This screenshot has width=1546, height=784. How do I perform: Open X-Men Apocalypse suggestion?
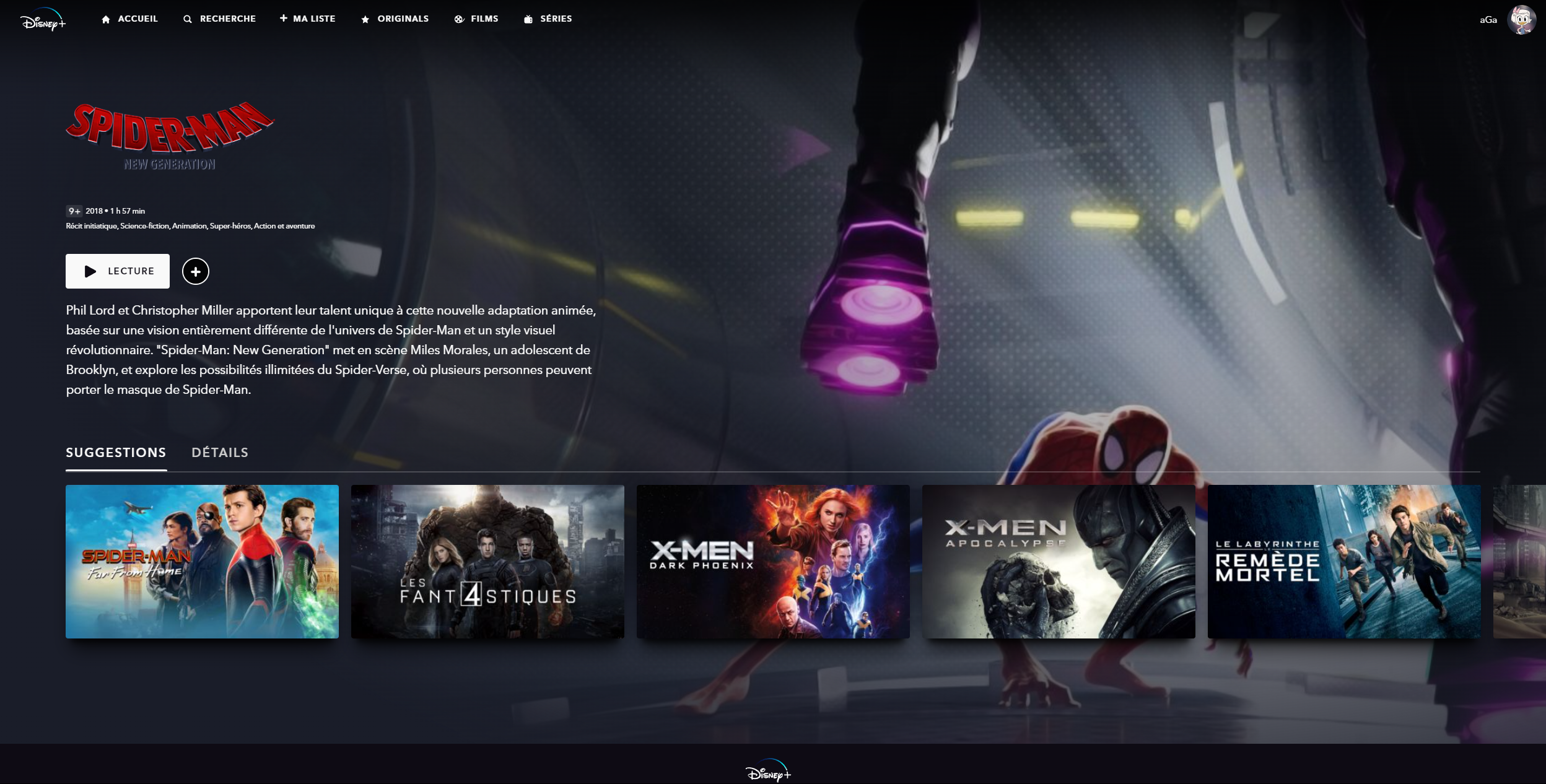1059,561
